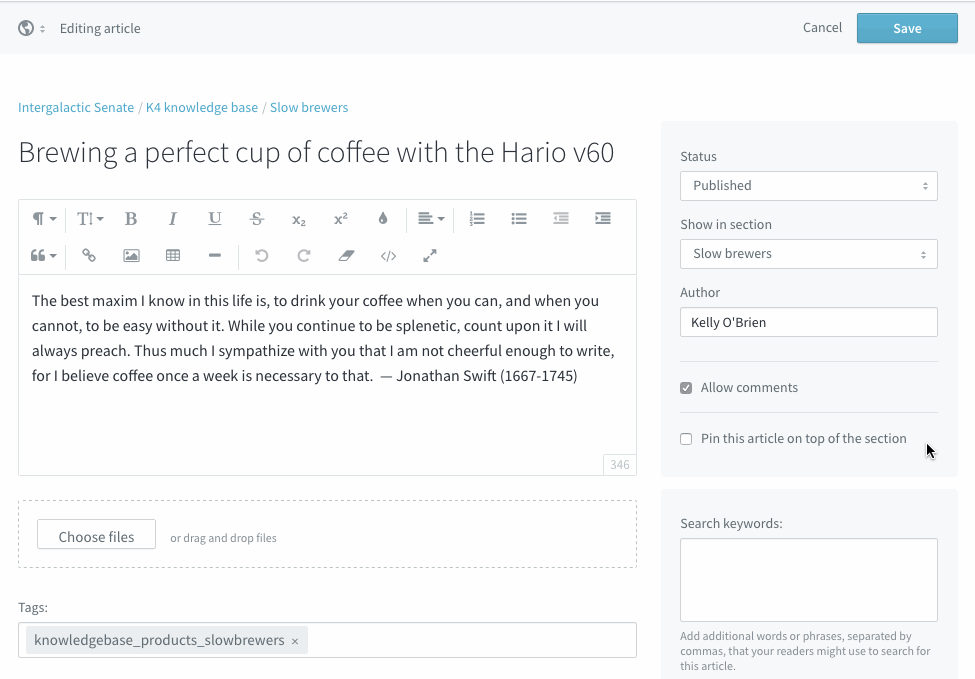This screenshot has width=975, height=679.
Task: Open the font size dropdown
Action: [90, 219]
